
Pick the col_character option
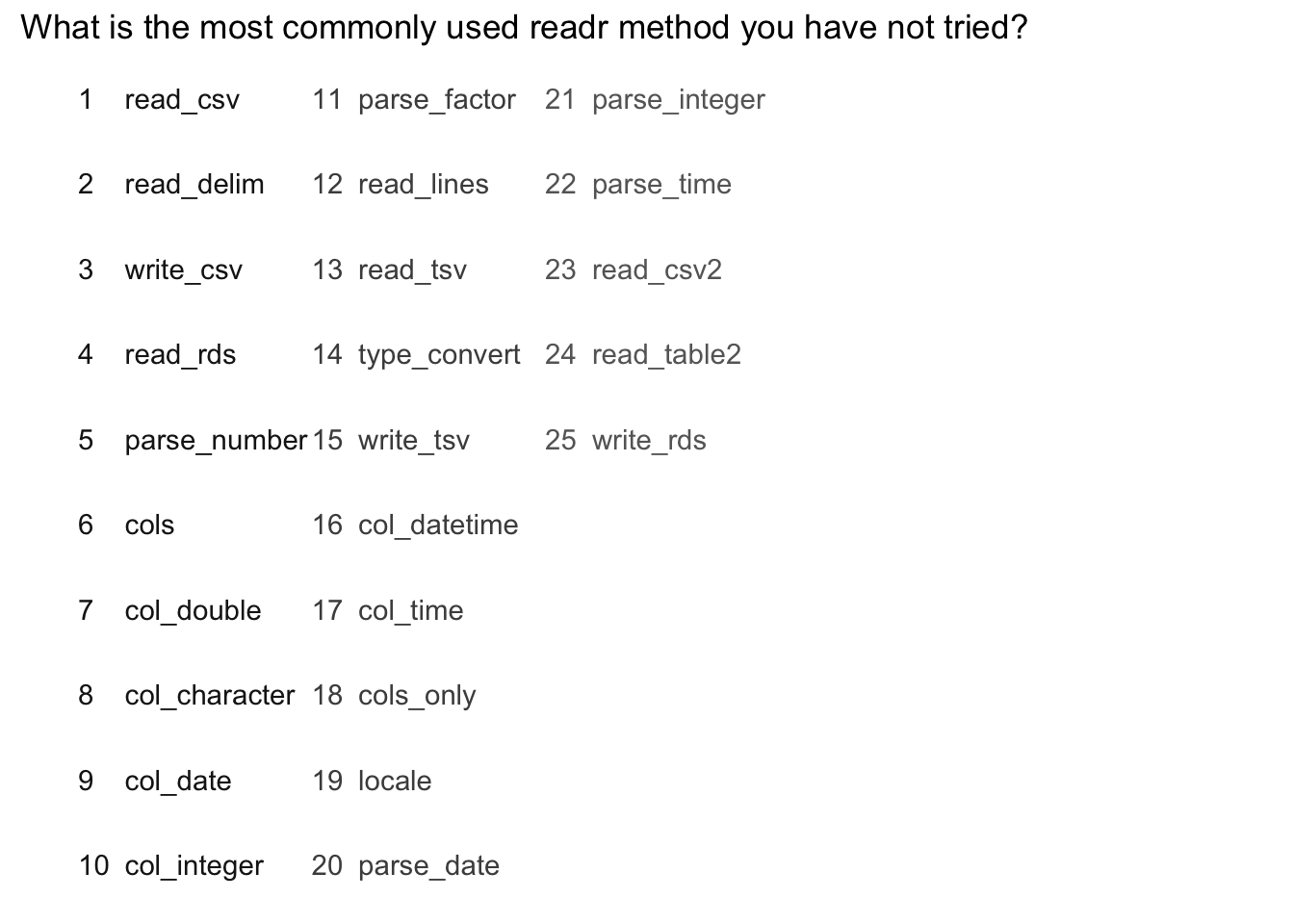pyautogui.click(x=210, y=696)
